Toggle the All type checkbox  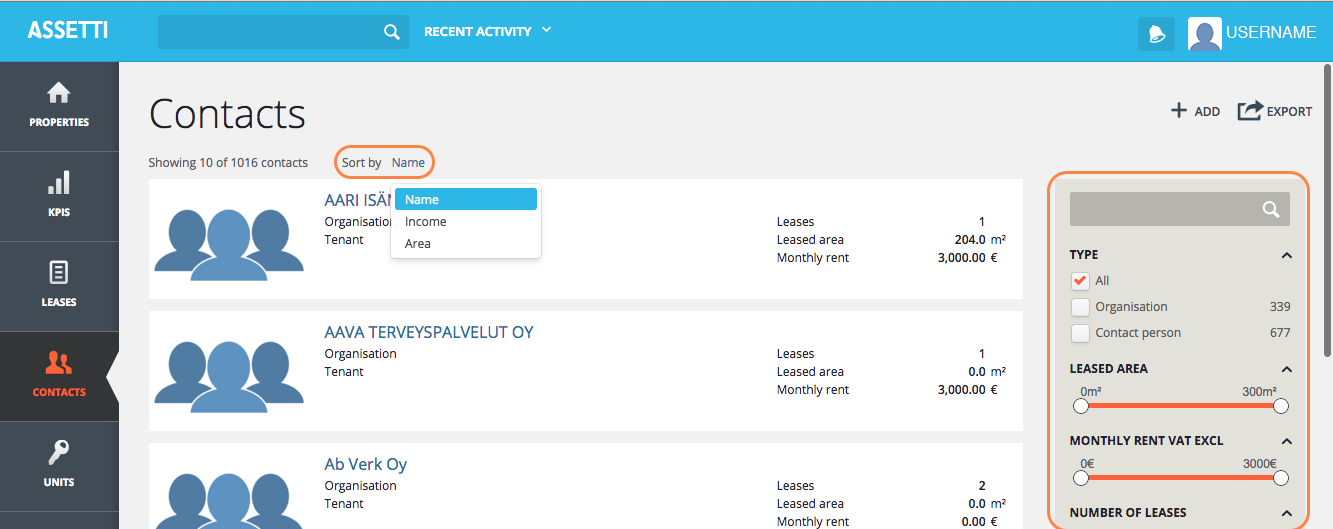tap(1080, 281)
